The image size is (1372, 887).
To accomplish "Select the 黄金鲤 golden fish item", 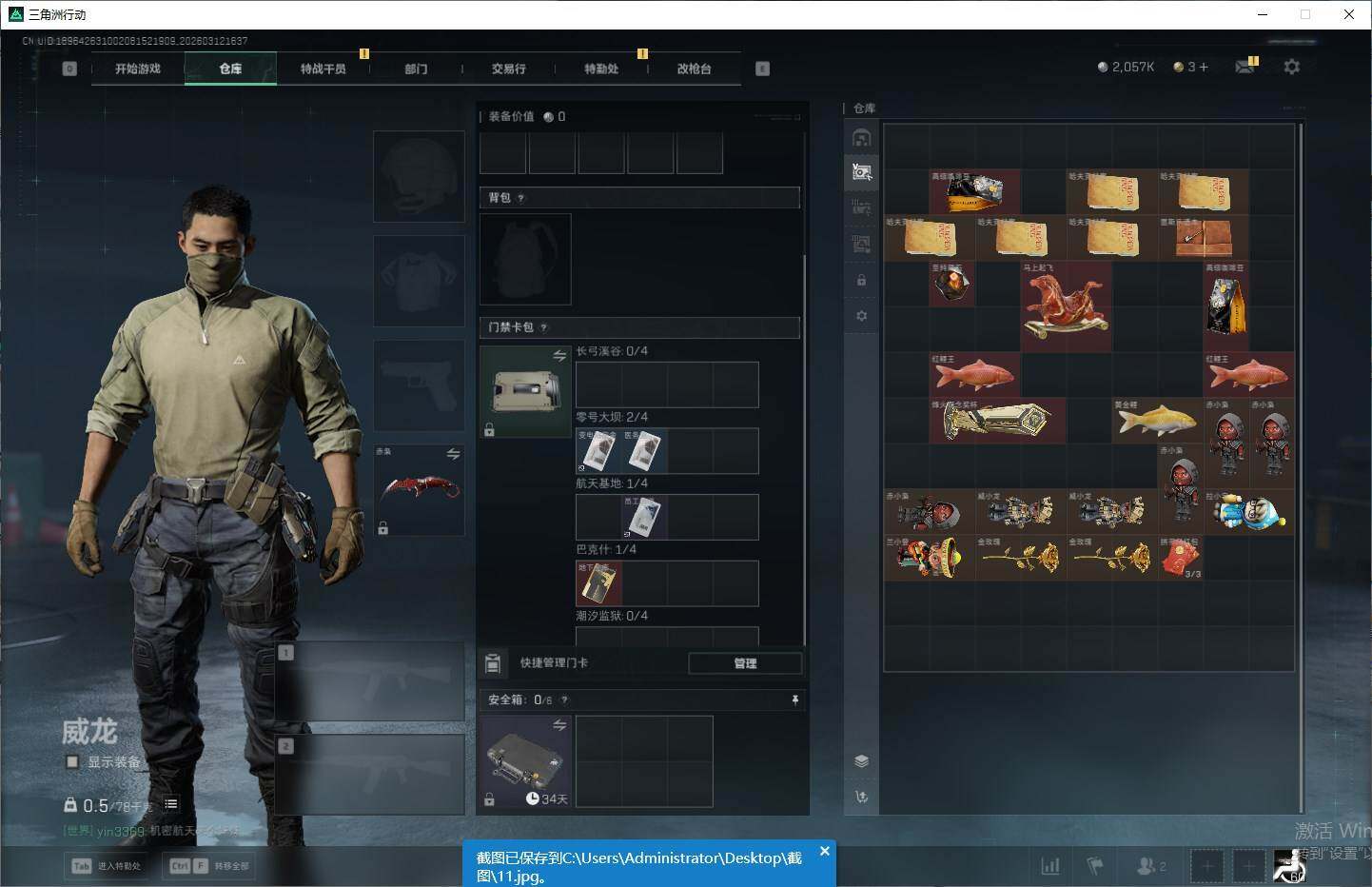I will [x=1158, y=421].
